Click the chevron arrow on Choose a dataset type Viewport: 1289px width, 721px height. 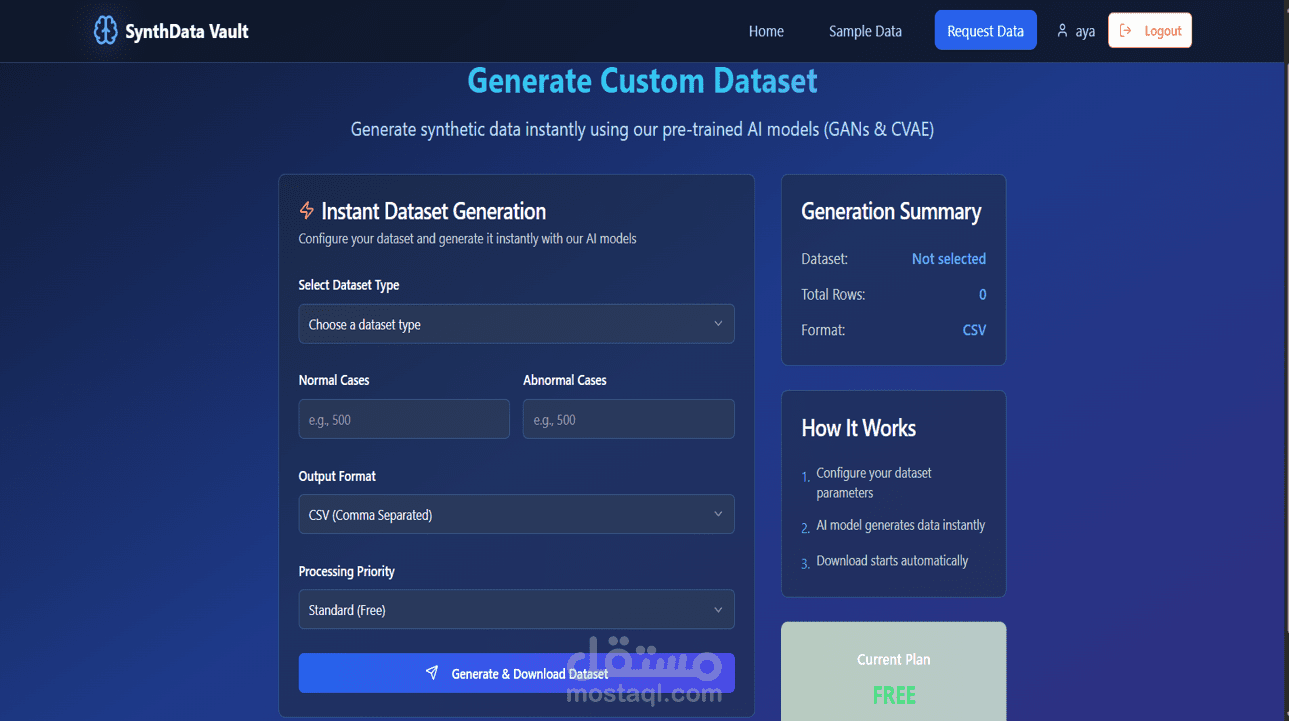click(x=718, y=324)
